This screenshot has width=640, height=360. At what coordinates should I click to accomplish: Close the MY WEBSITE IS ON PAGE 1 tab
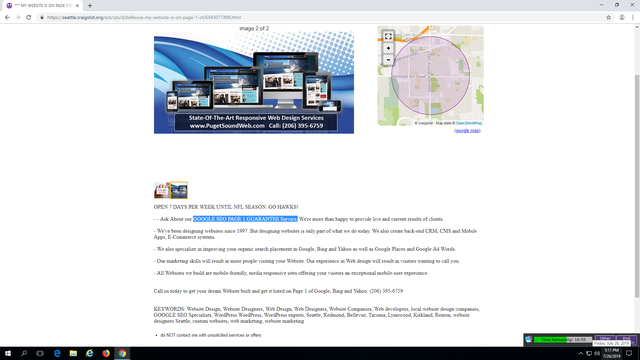coord(77,6)
